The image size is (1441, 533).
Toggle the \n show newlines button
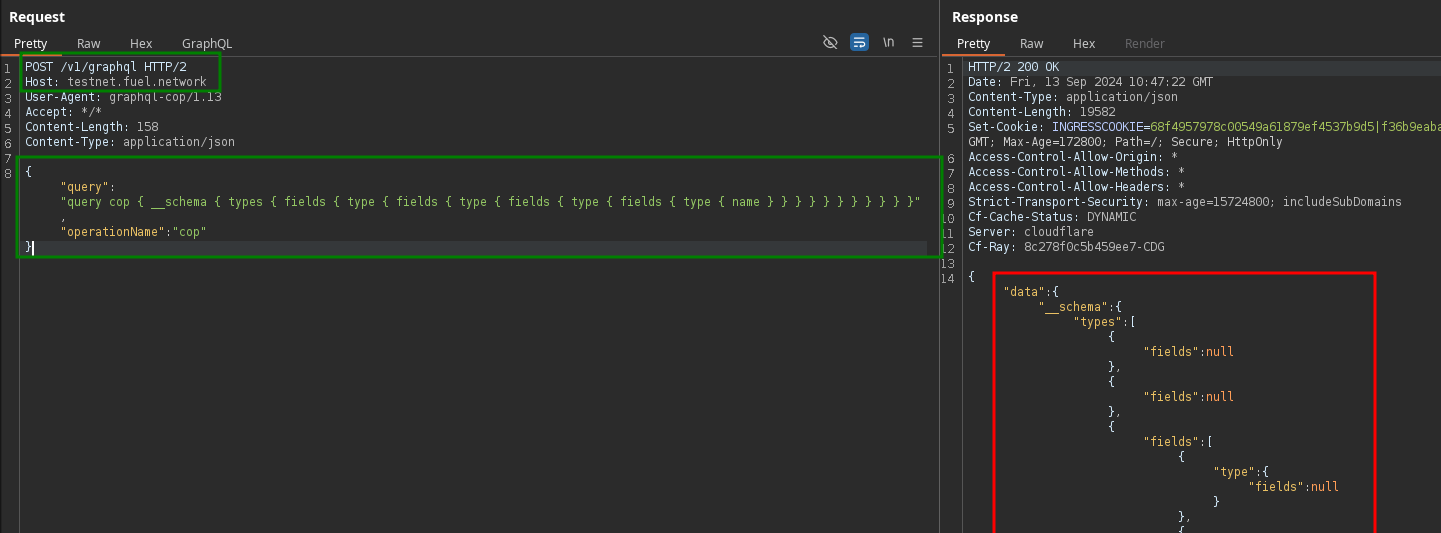tap(888, 42)
